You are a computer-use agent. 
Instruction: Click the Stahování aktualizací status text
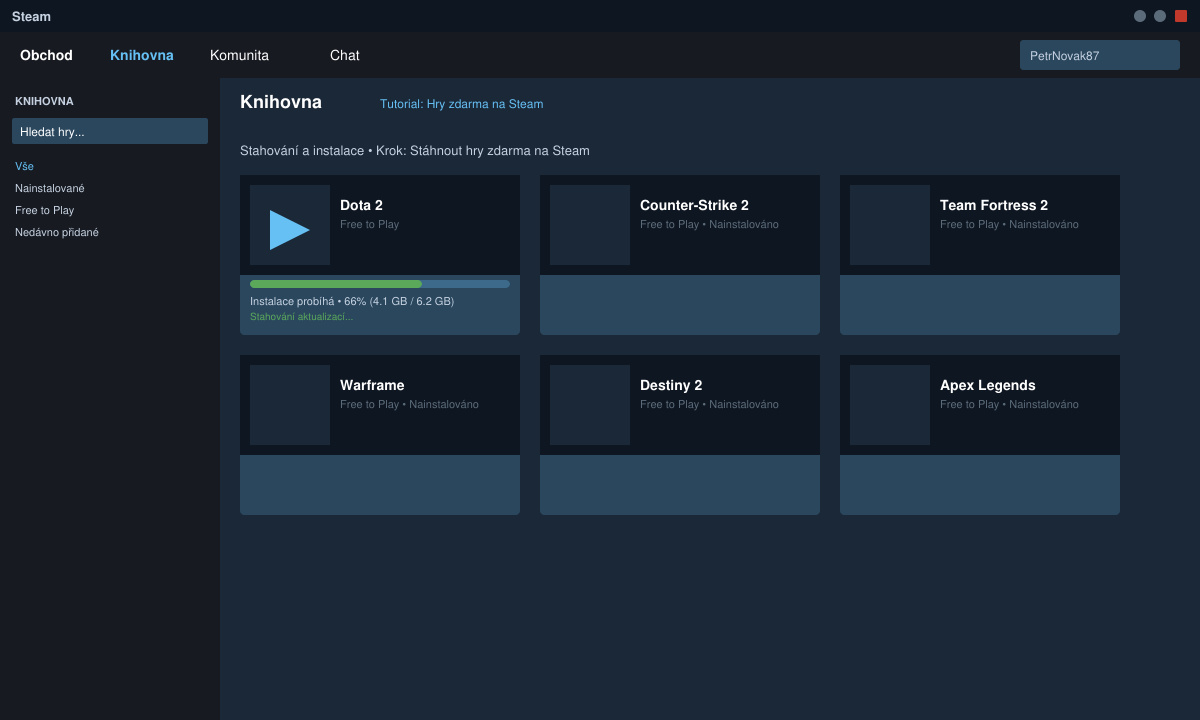tap(301, 316)
